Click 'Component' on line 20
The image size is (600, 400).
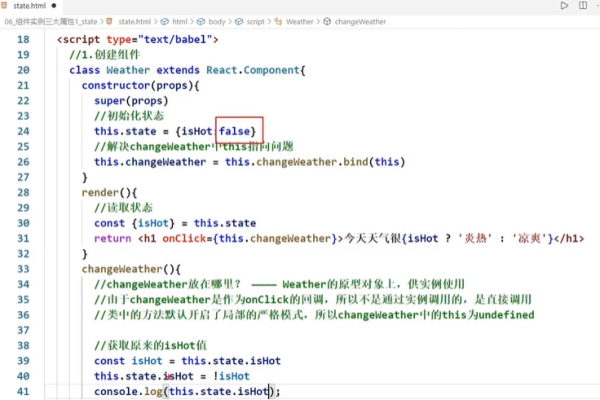click(x=271, y=70)
